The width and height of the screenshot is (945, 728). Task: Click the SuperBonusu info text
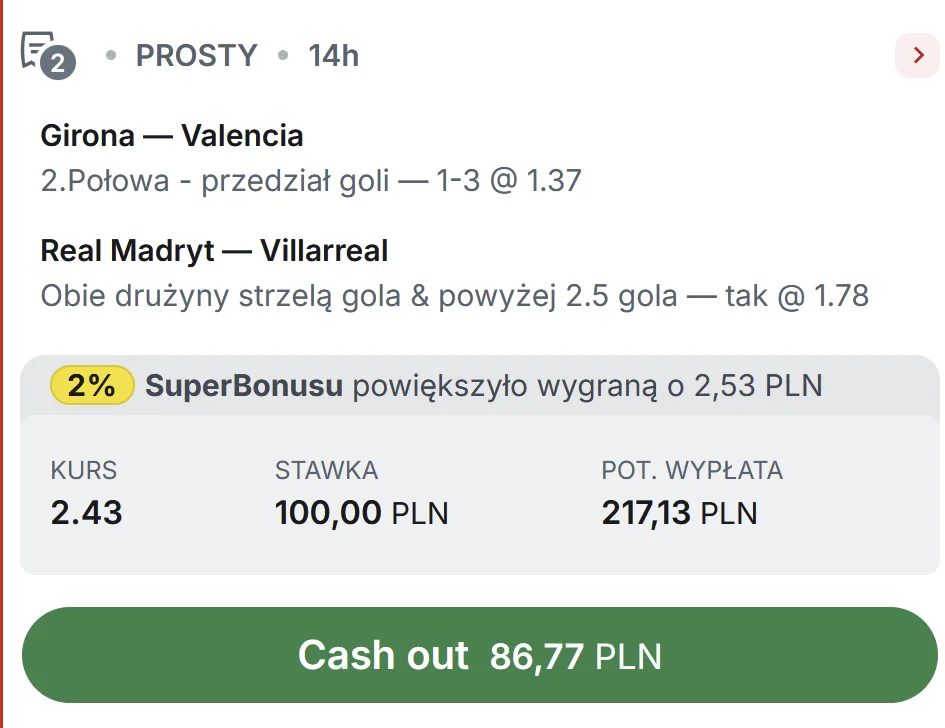coord(244,386)
